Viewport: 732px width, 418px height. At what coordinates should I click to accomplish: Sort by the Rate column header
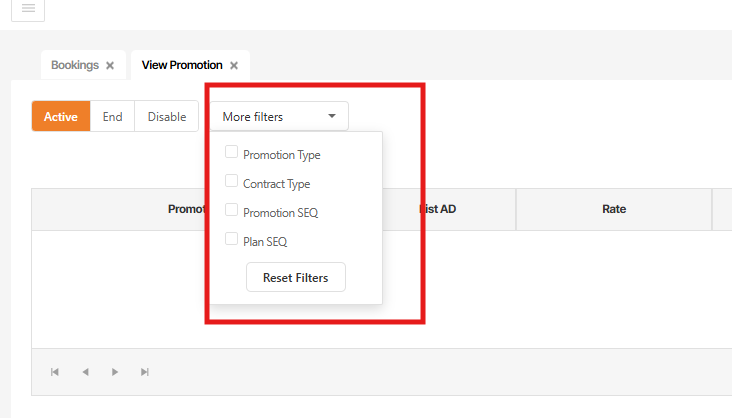pos(614,209)
